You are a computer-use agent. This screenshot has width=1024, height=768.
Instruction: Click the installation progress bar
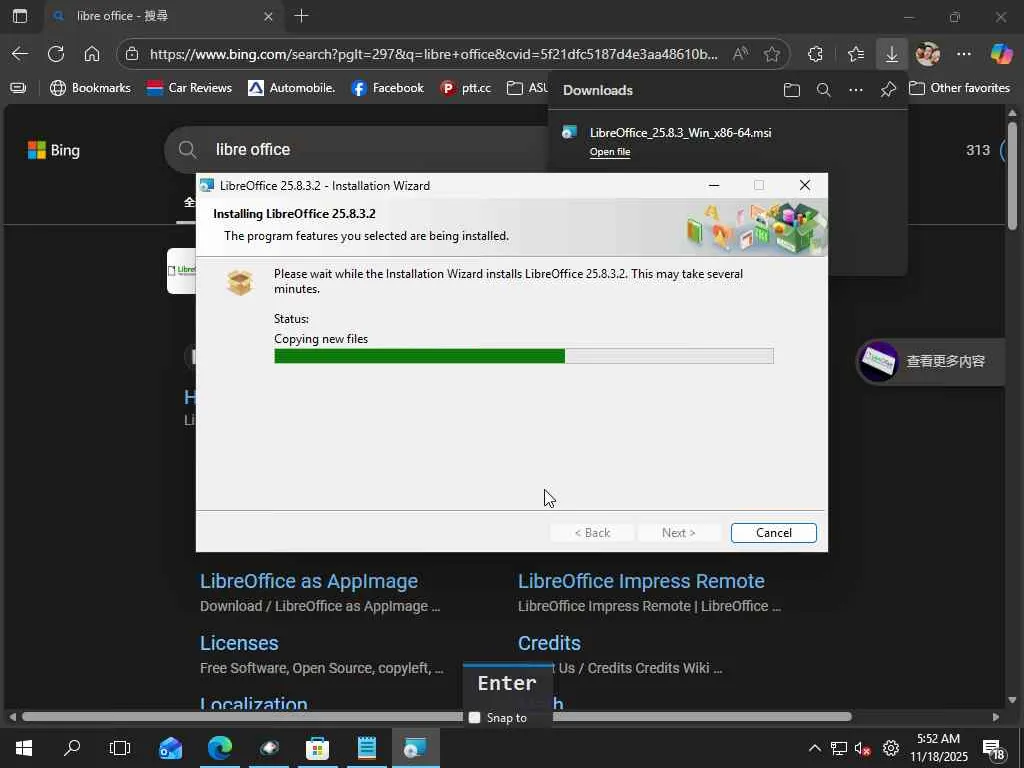(524, 356)
